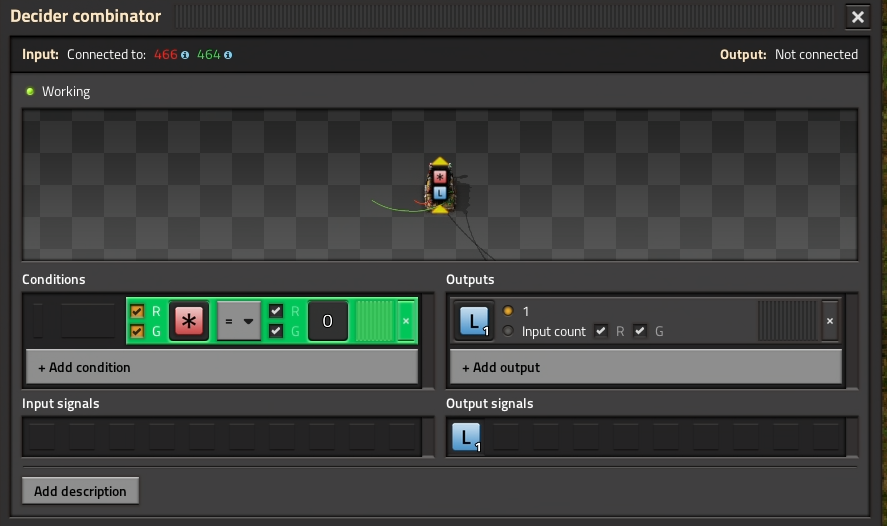The height and width of the screenshot is (526, 887).
Task: Toggle the Input count G checkbox
Action: (640, 331)
